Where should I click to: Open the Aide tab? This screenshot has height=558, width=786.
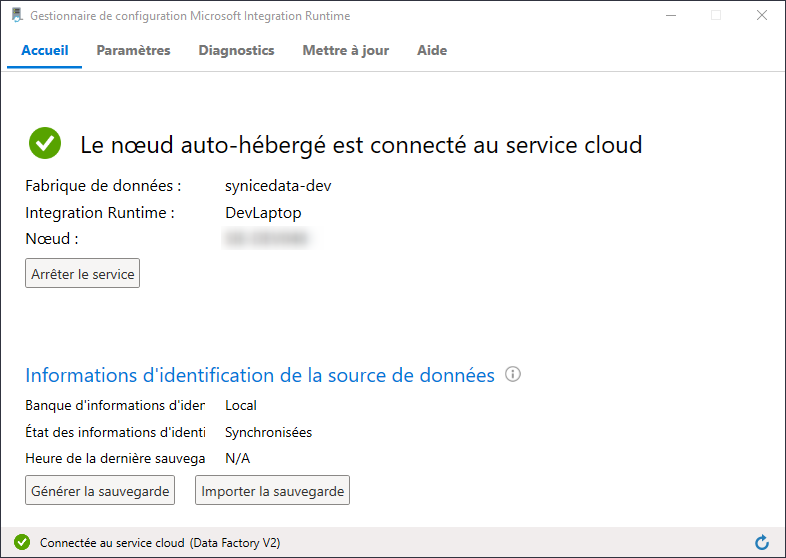pos(432,51)
